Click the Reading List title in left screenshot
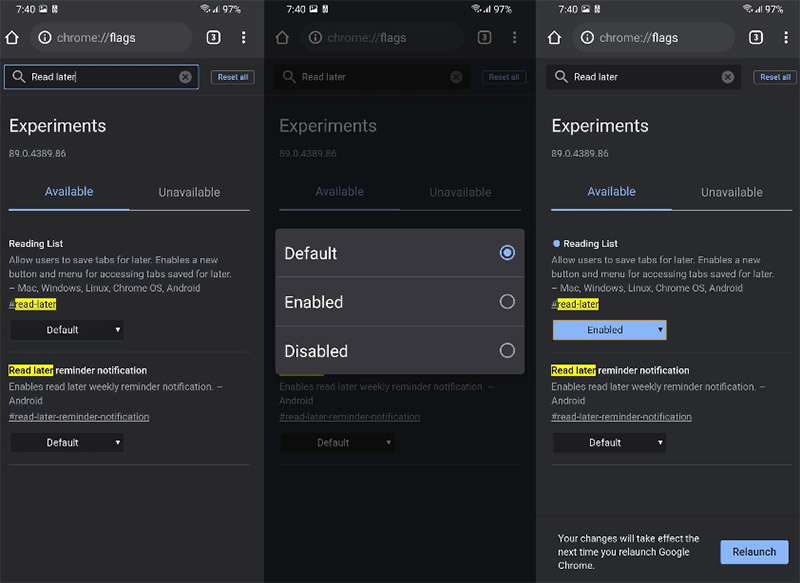800x583 pixels. pyautogui.click(x=36, y=244)
